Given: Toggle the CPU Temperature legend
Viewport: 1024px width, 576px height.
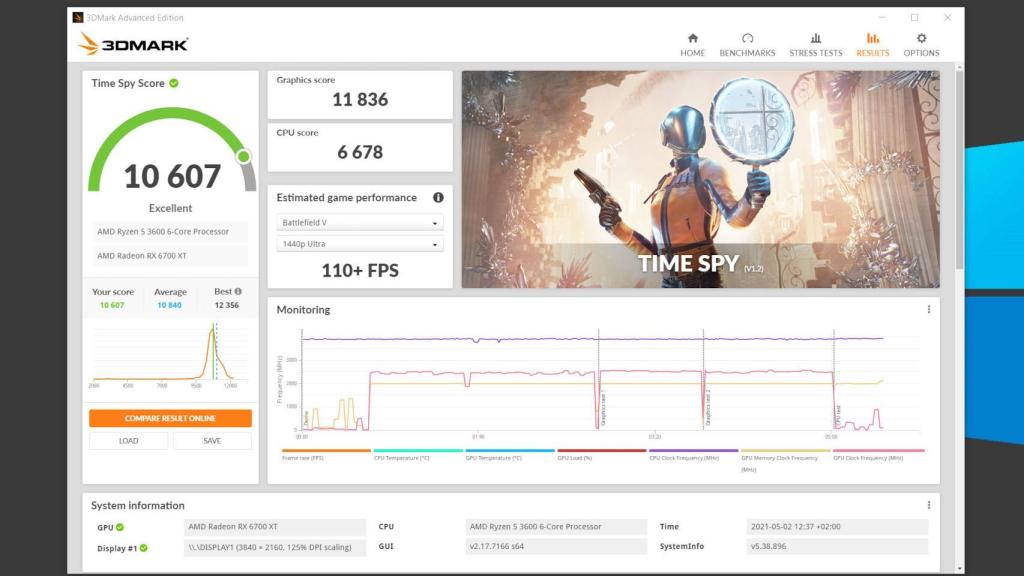Looking at the screenshot, I should point(418,455).
